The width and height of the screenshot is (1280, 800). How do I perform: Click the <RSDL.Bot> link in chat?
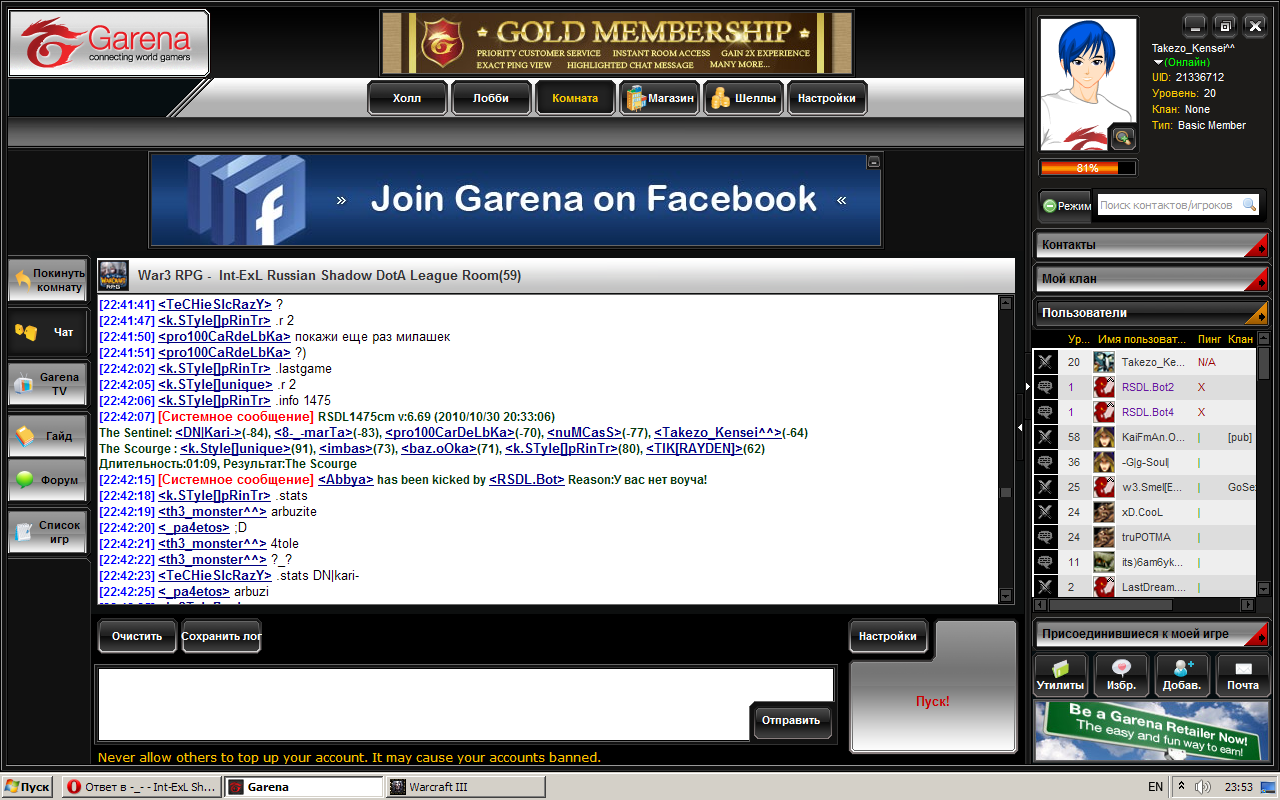tap(527, 480)
